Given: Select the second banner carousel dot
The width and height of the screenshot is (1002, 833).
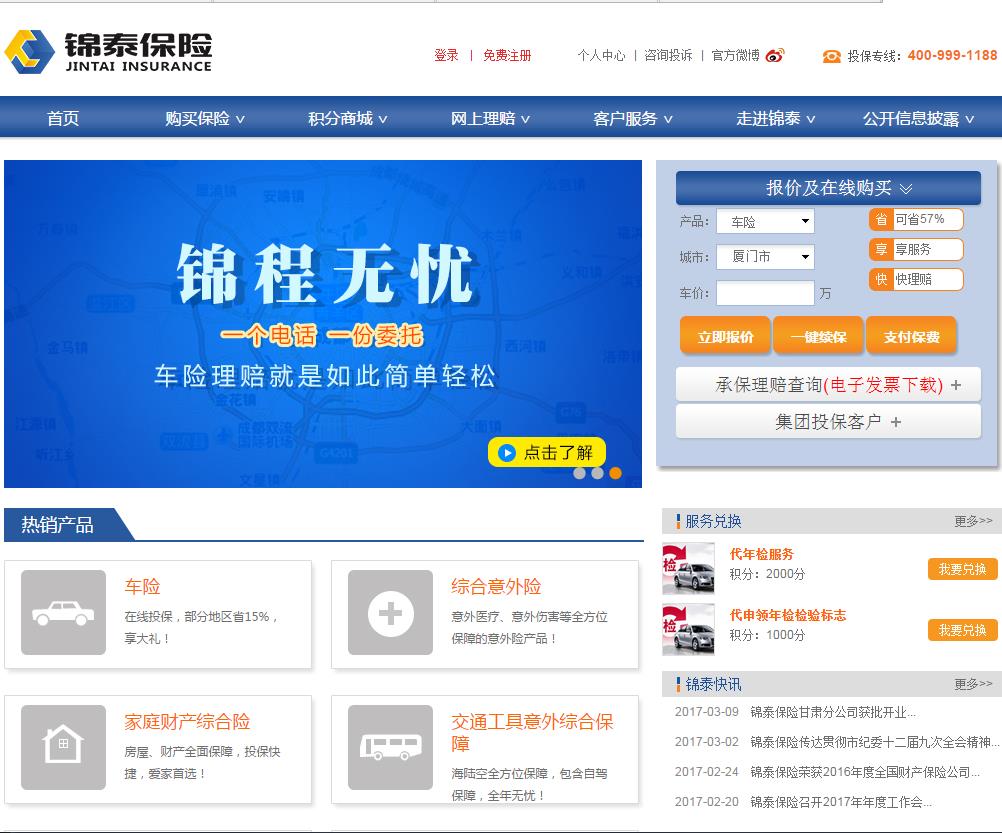Looking at the screenshot, I should 597,473.
